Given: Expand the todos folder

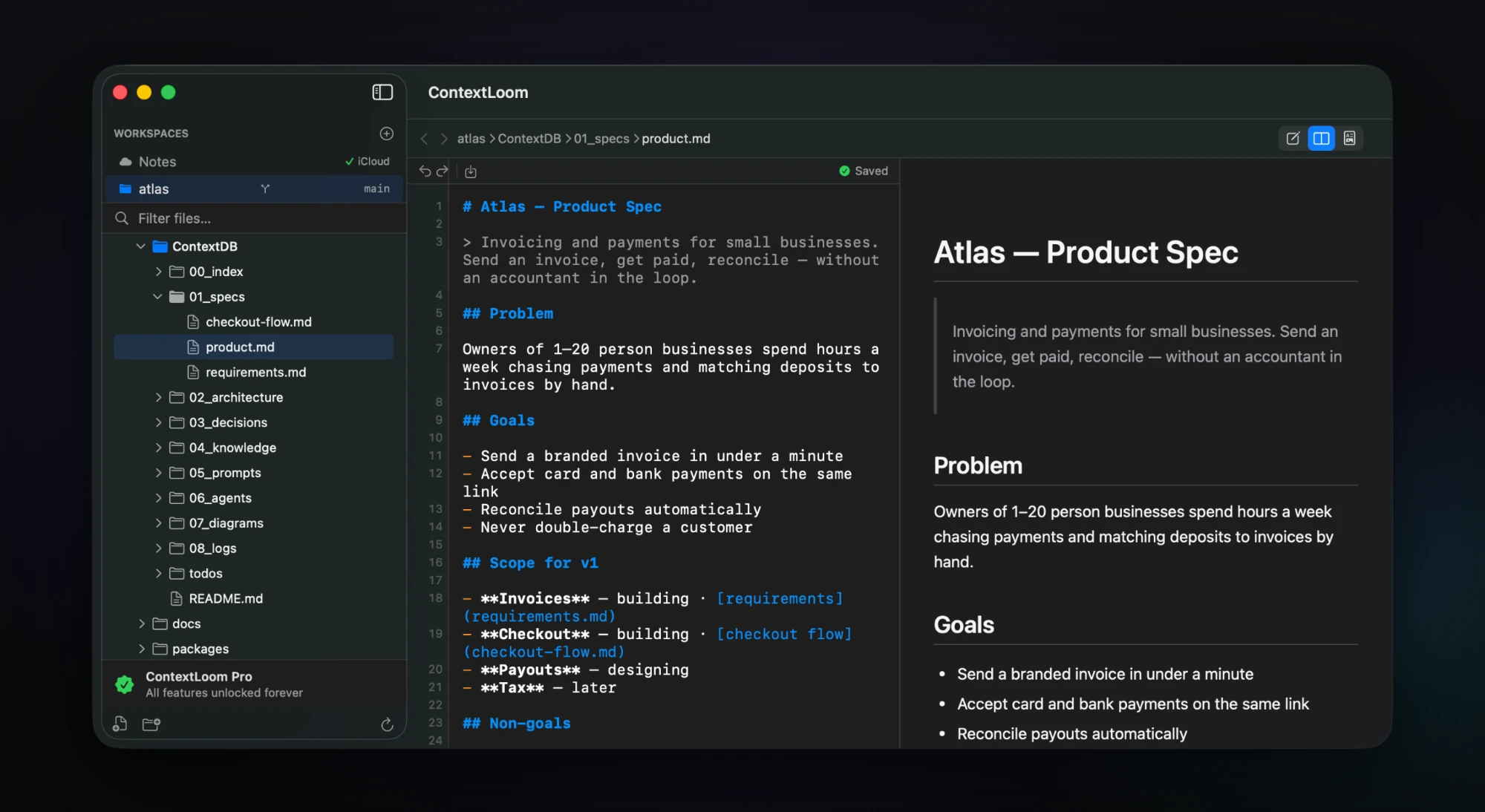Looking at the screenshot, I should [158, 574].
